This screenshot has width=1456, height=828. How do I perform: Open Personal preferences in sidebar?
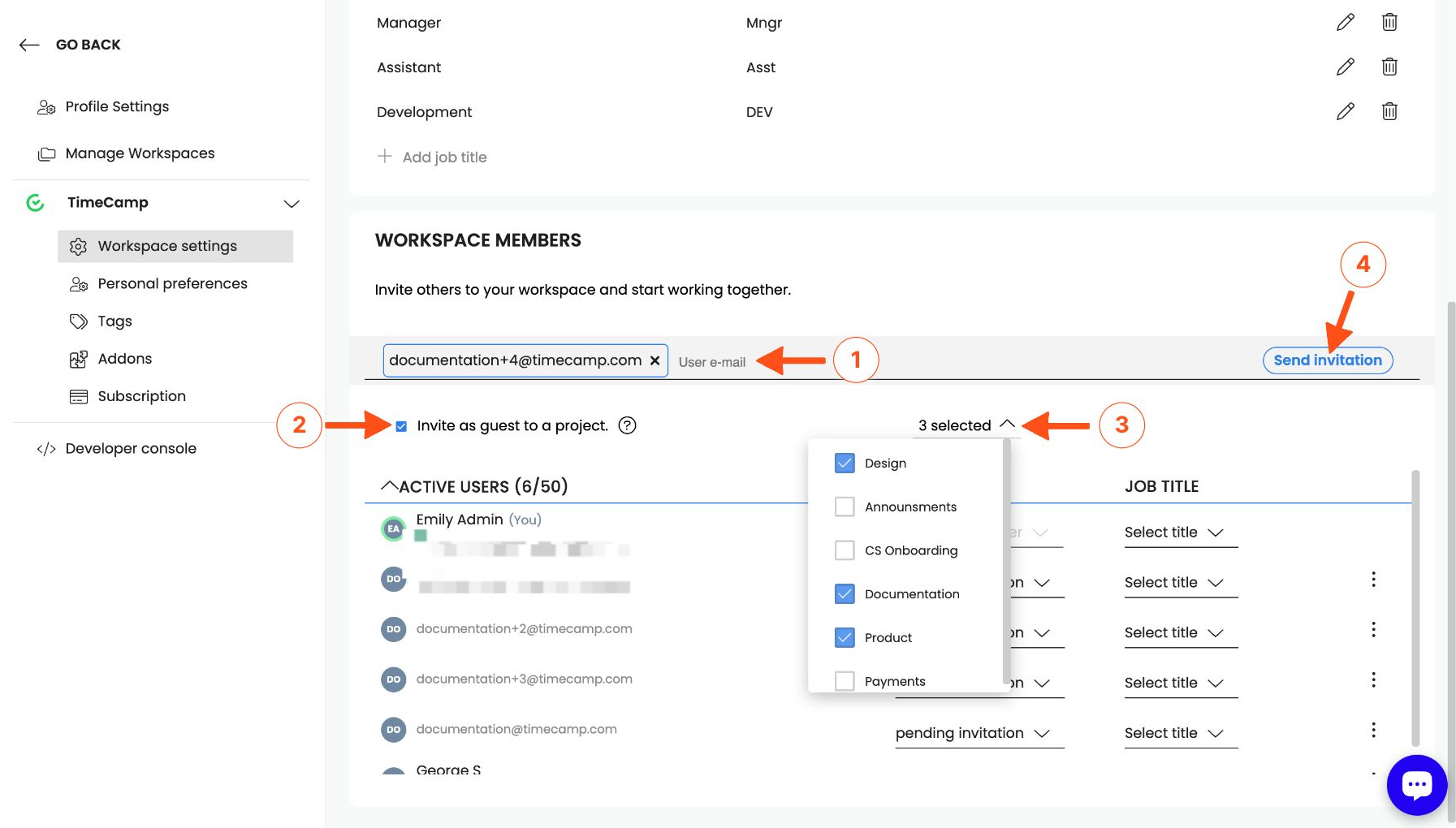[172, 283]
